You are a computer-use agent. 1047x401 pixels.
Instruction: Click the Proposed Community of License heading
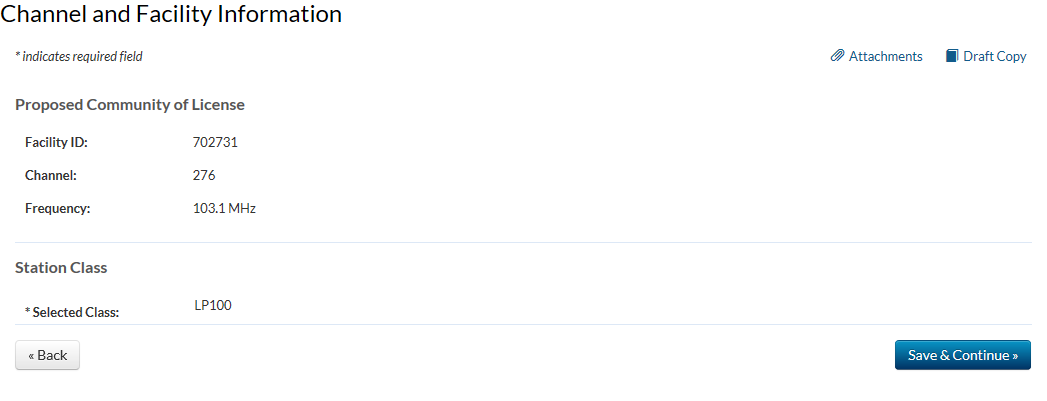130,104
